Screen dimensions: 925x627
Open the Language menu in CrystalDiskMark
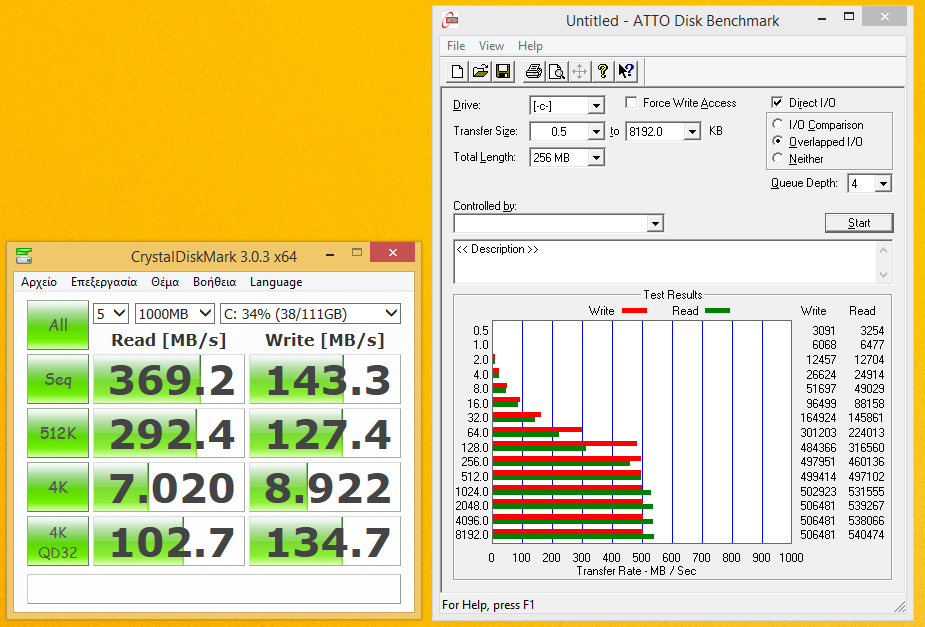(276, 282)
